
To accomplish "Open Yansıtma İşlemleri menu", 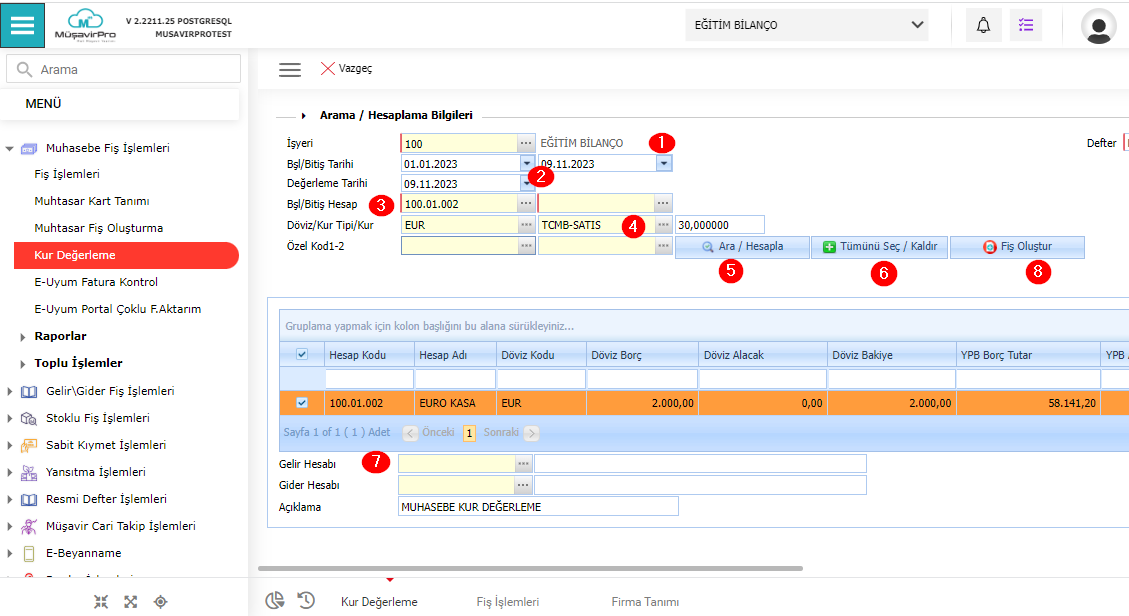I will [96, 472].
